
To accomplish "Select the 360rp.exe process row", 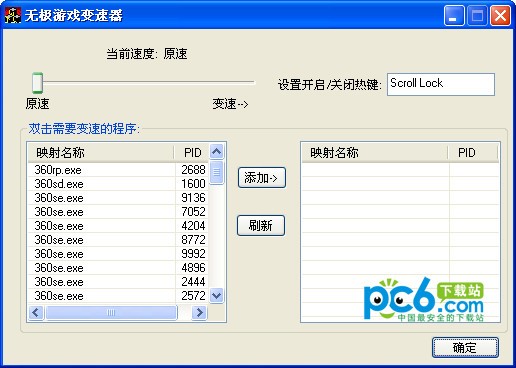I will click(x=118, y=170).
